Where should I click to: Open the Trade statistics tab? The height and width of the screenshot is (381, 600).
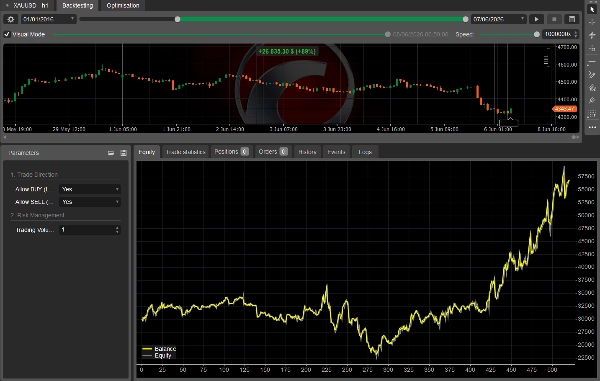(186, 152)
